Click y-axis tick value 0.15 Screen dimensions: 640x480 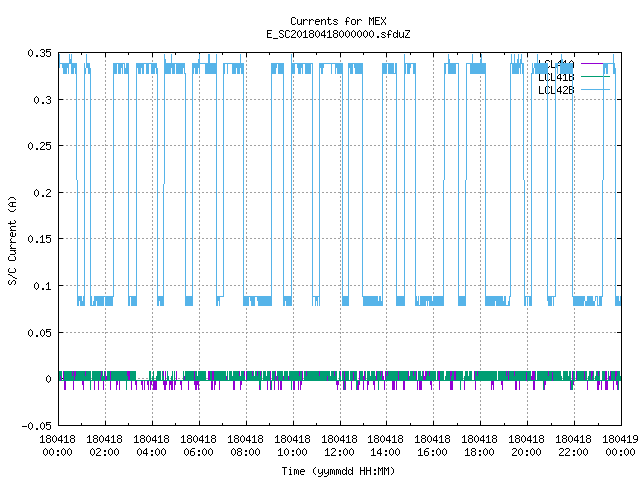40,239
